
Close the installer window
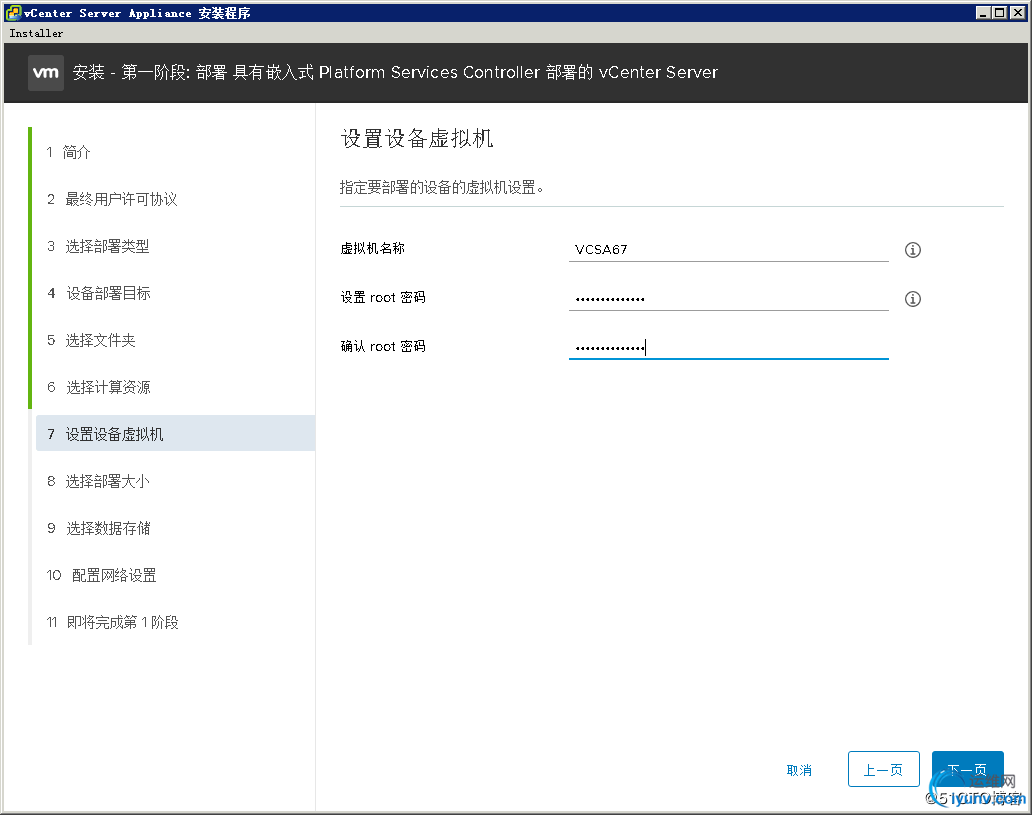tap(1018, 13)
